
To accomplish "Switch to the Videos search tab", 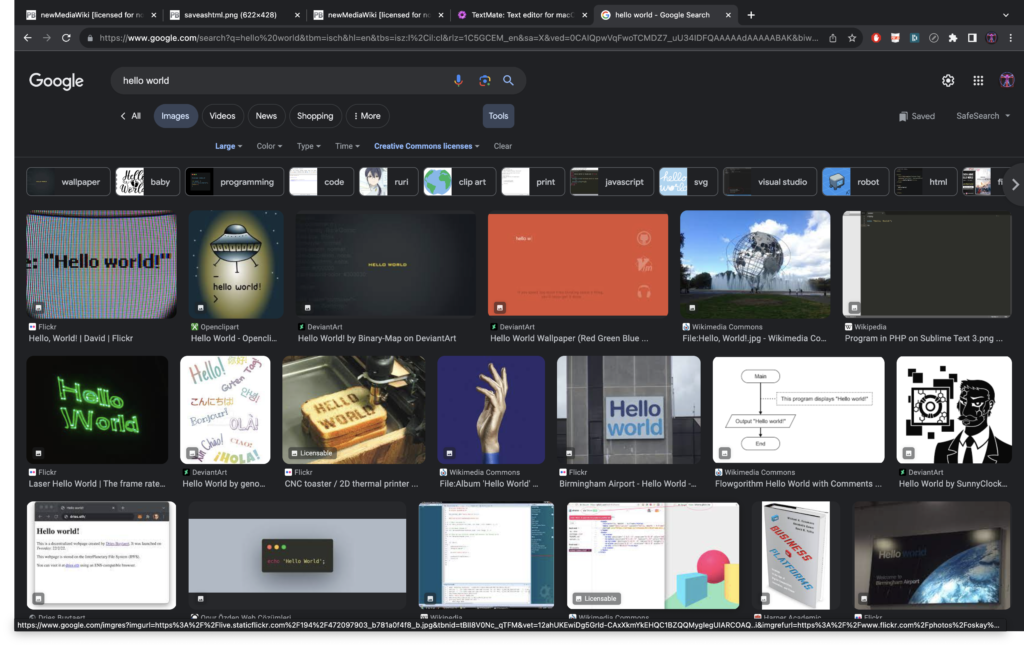I will coord(222,116).
